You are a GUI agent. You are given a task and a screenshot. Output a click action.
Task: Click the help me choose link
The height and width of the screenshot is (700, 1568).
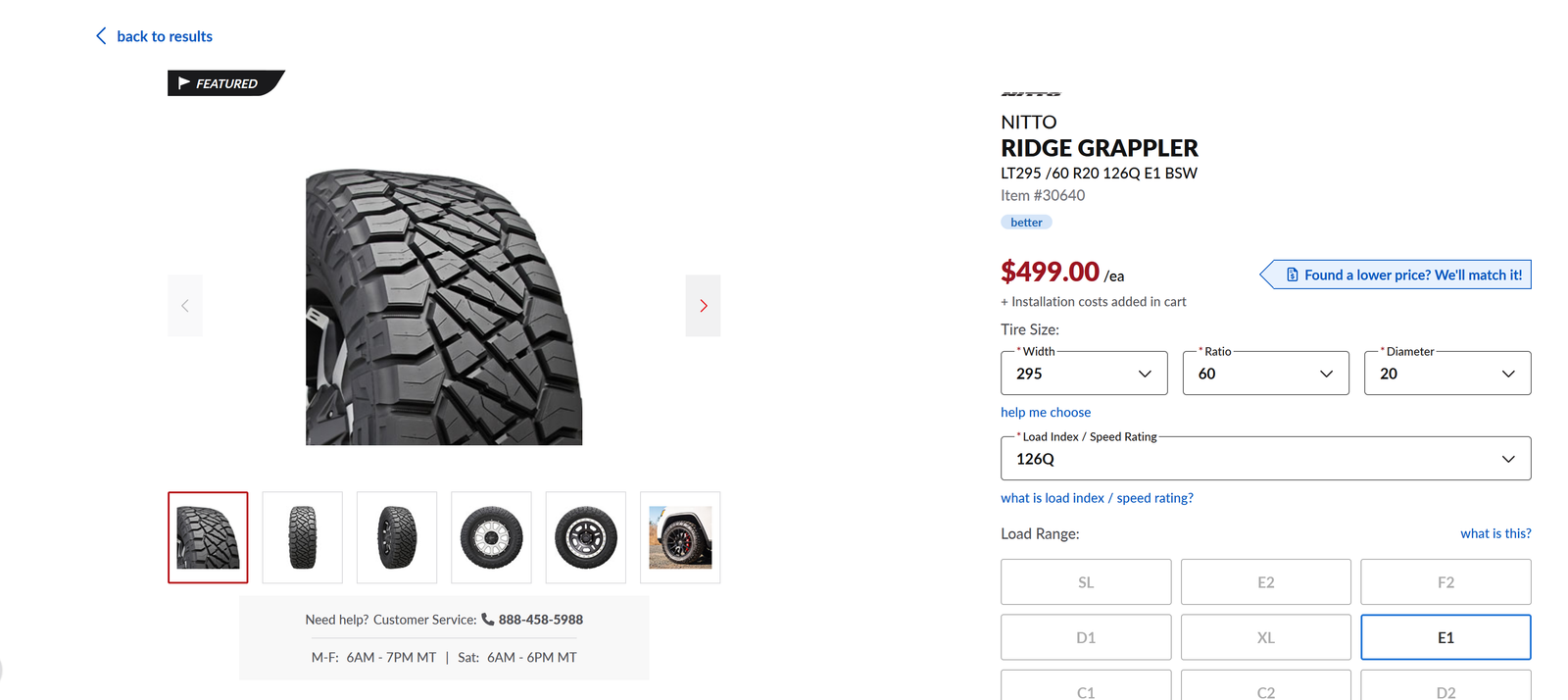click(x=1045, y=413)
